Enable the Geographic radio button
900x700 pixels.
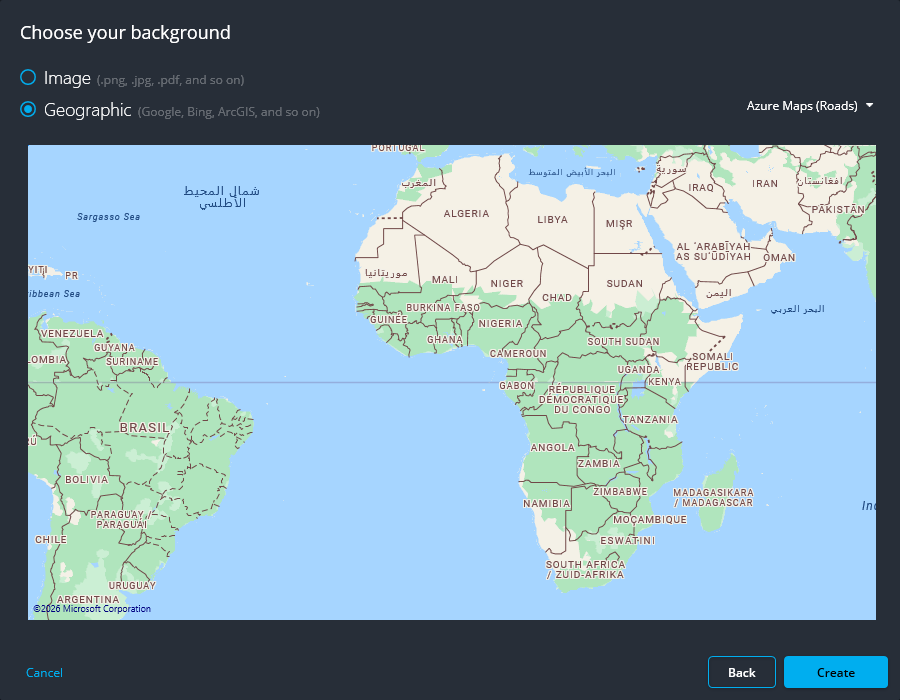tap(28, 110)
